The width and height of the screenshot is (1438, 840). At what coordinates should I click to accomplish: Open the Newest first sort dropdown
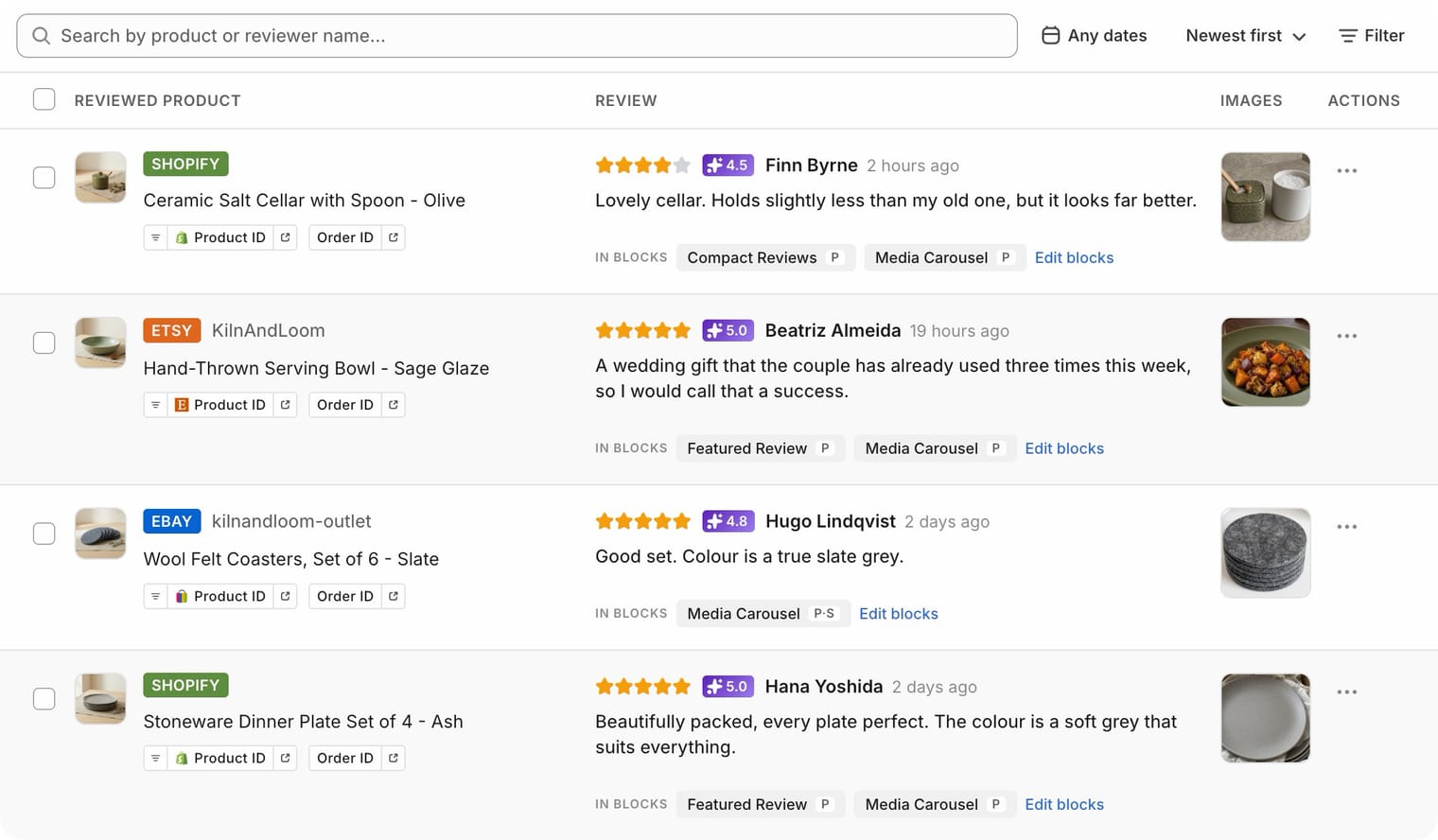(x=1246, y=36)
